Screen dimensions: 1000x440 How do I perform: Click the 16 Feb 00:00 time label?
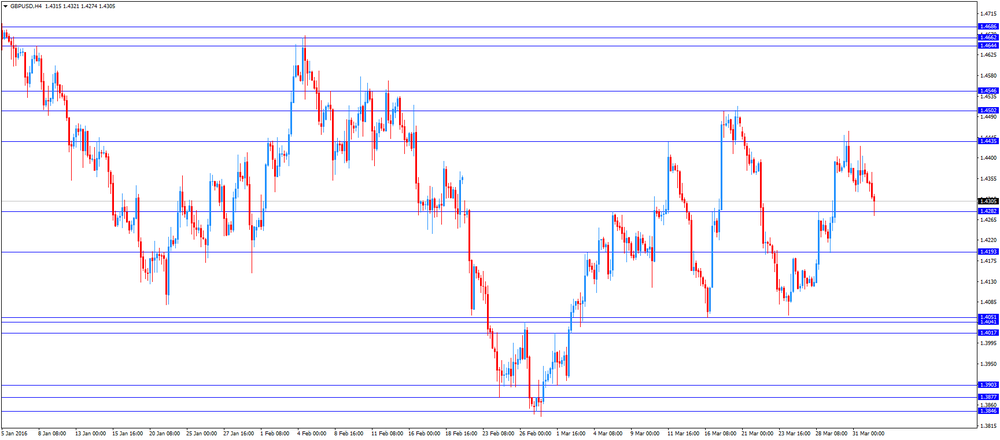(422, 434)
